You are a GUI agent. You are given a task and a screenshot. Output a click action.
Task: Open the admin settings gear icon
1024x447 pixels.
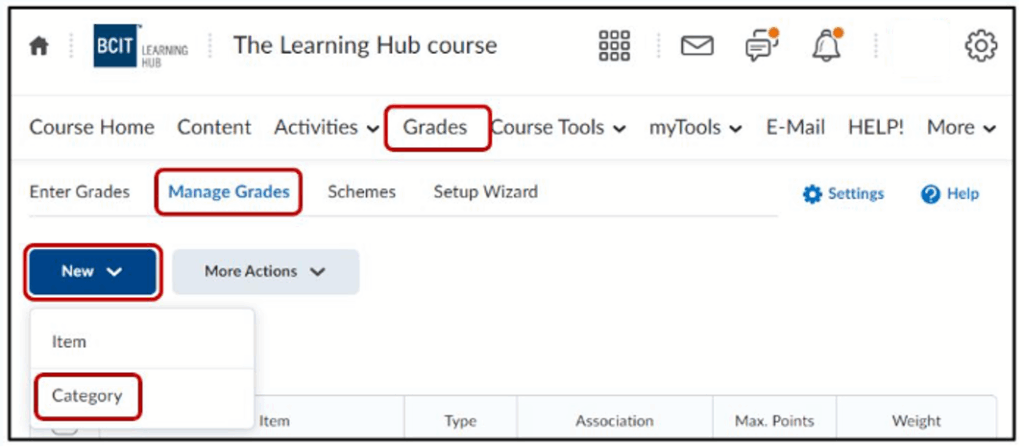(981, 46)
